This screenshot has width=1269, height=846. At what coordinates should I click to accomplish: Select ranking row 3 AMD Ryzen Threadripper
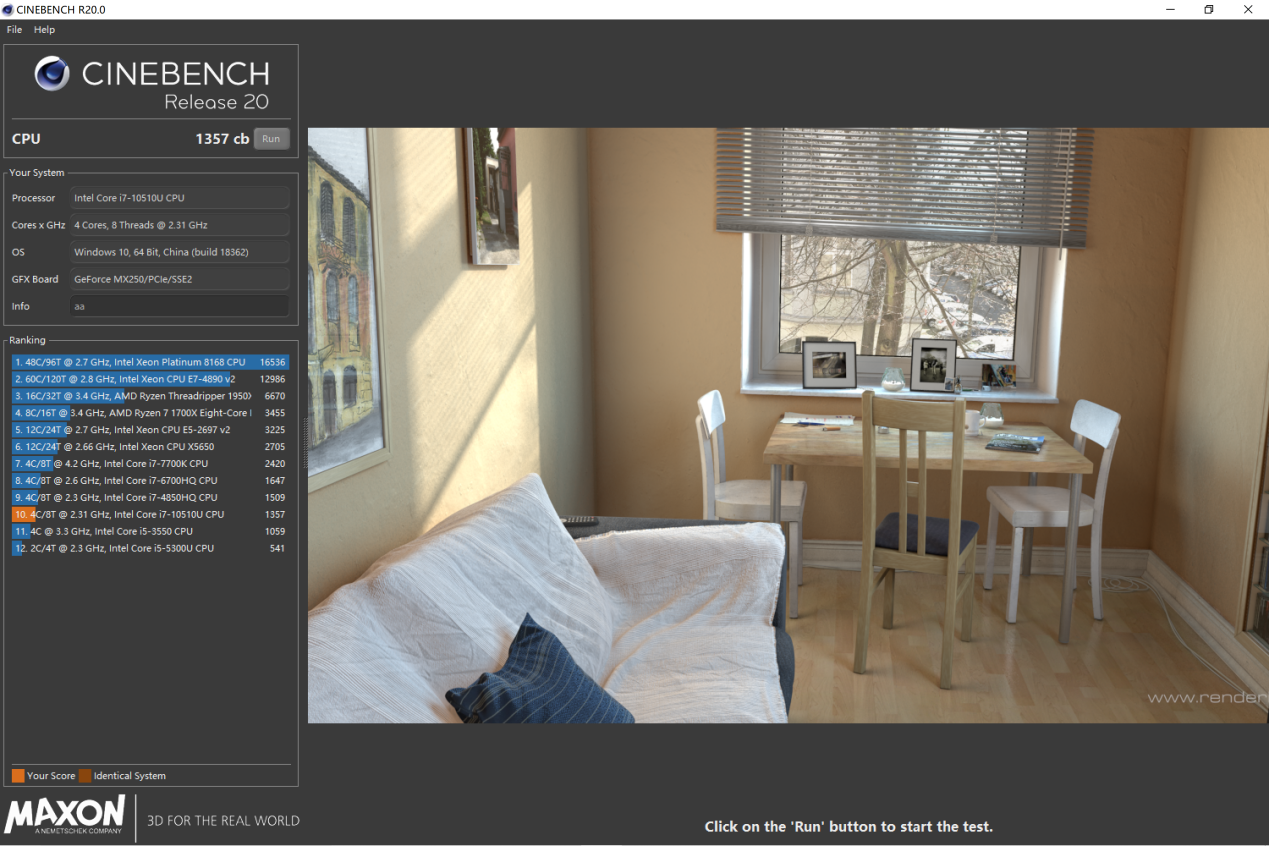coord(150,396)
